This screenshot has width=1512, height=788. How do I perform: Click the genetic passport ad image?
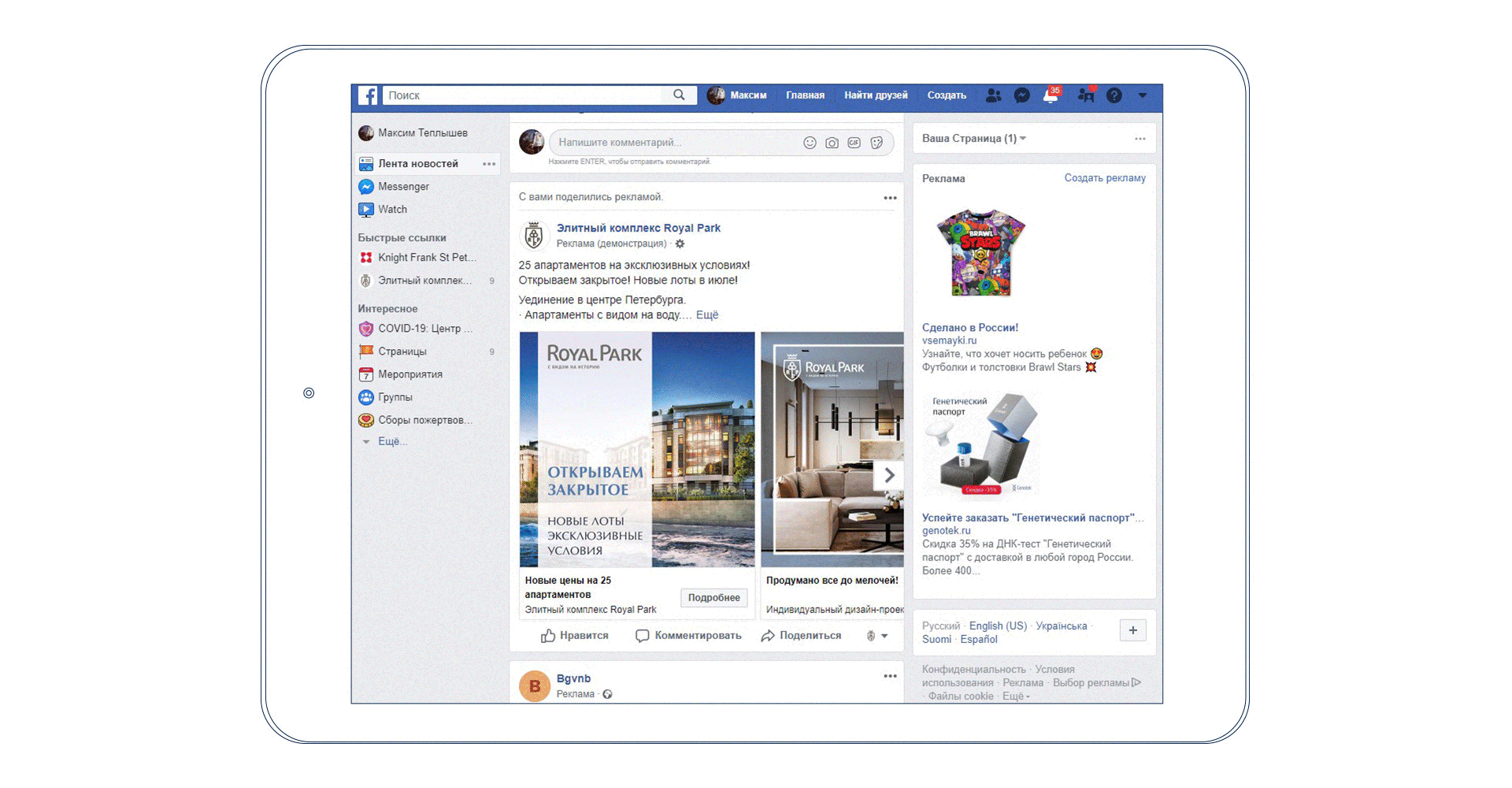point(981,444)
